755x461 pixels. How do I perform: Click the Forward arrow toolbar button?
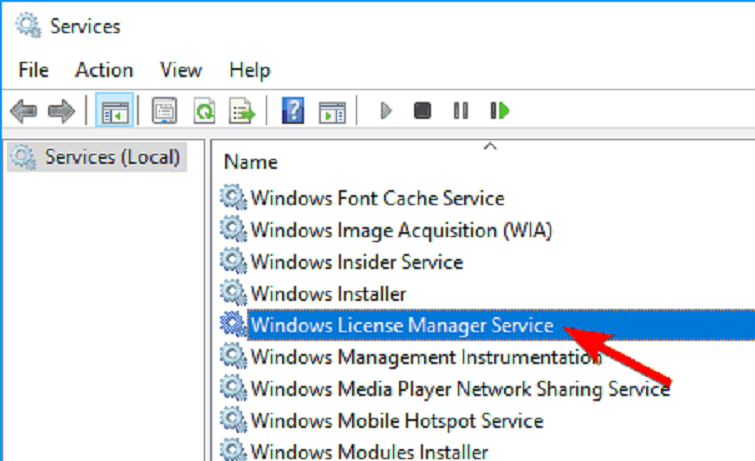pos(61,111)
